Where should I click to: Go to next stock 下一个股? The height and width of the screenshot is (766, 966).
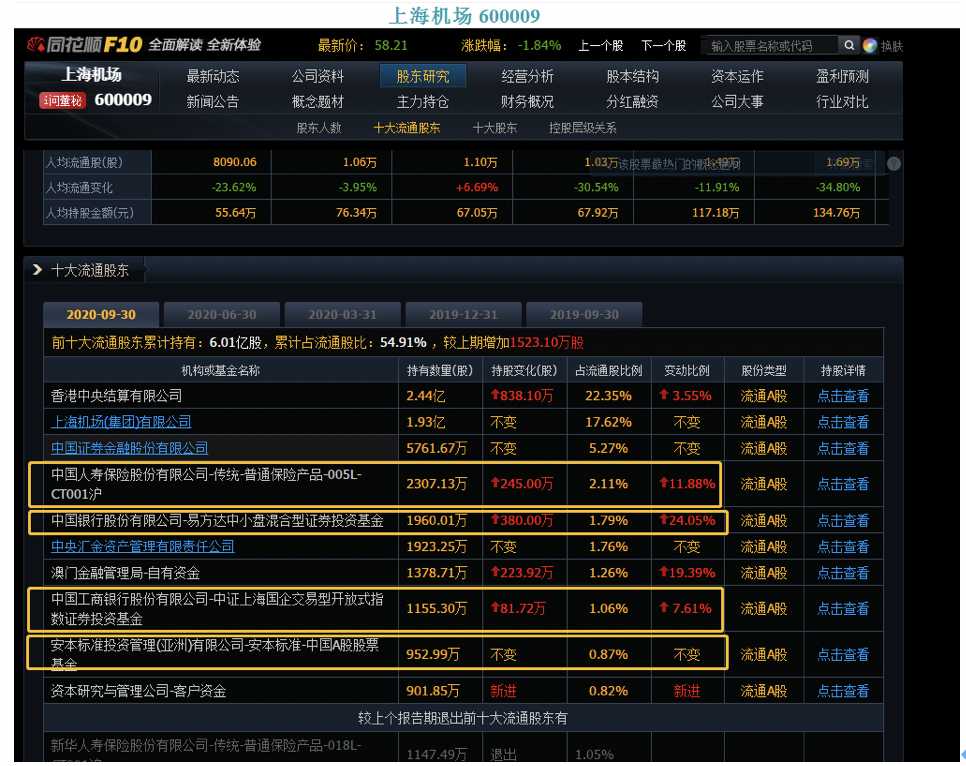(x=663, y=45)
